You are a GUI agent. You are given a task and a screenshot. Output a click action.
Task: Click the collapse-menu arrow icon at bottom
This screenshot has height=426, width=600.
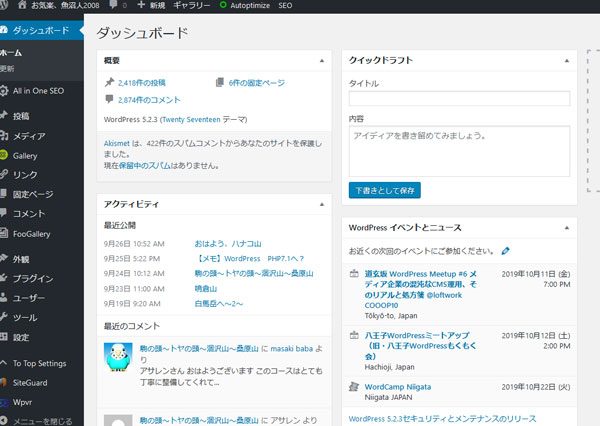coord(3,421)
